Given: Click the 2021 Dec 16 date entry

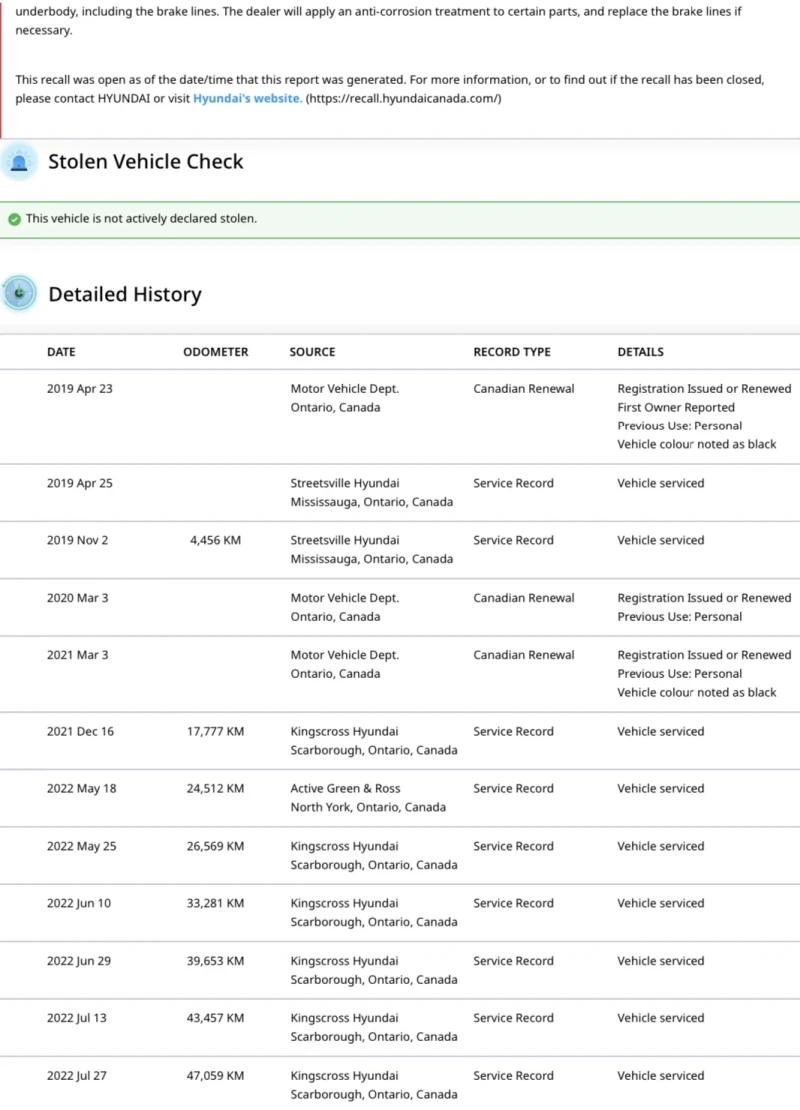Looking at the screenshot, I should [x=80, y=731].
